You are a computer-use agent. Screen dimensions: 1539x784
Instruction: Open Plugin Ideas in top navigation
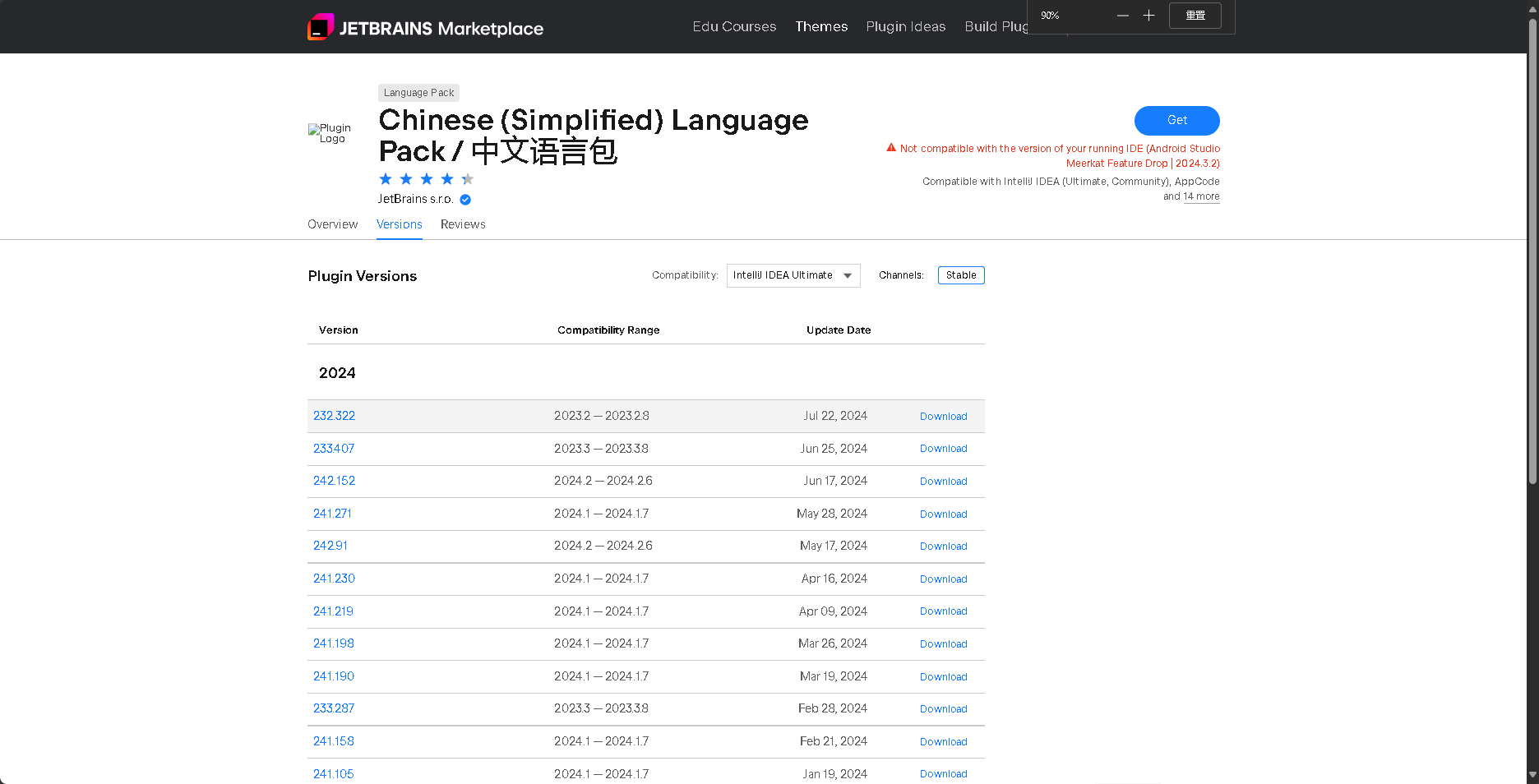(x=906, y=26)
